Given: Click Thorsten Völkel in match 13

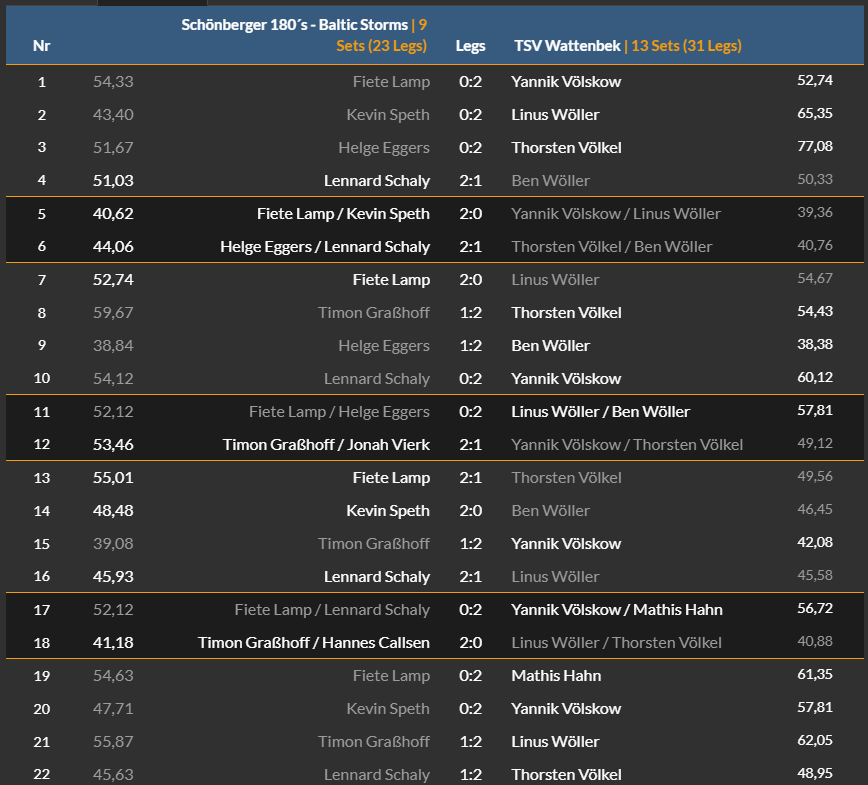Looking at the screenshot, I should point(566,478).
